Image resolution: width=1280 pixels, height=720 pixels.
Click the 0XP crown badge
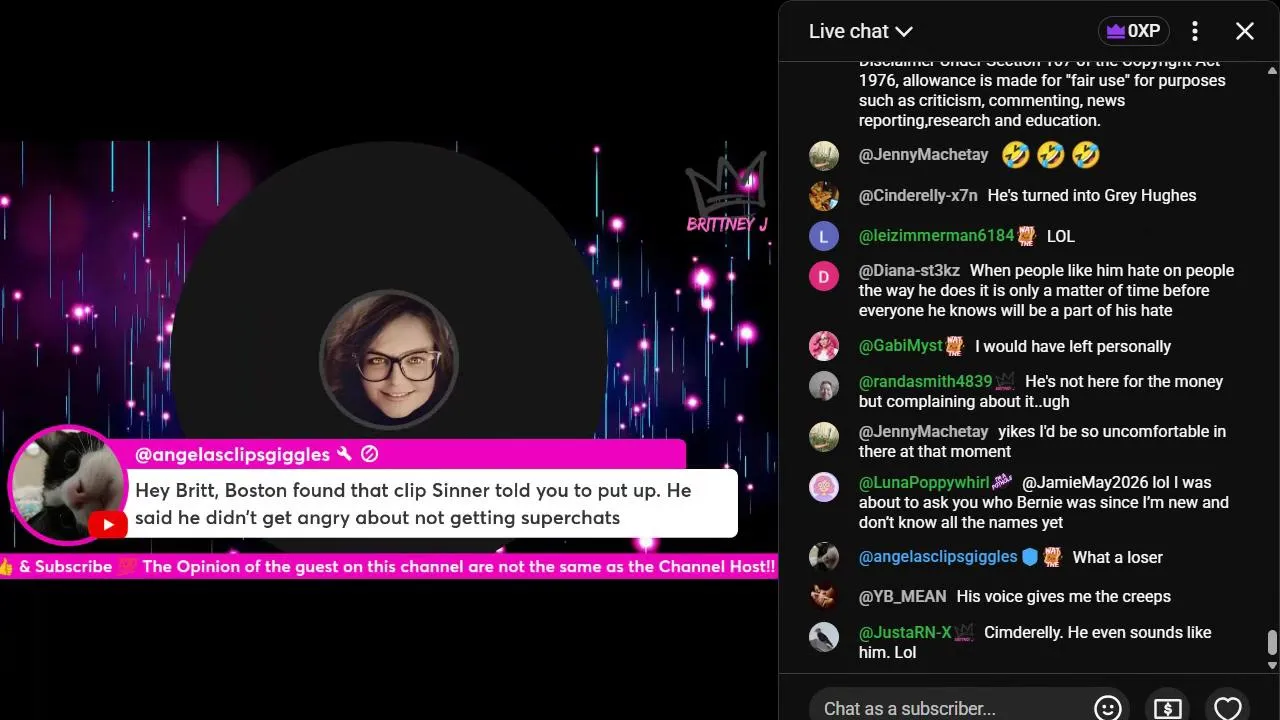pyautogui.click(x=1133, y=31)
